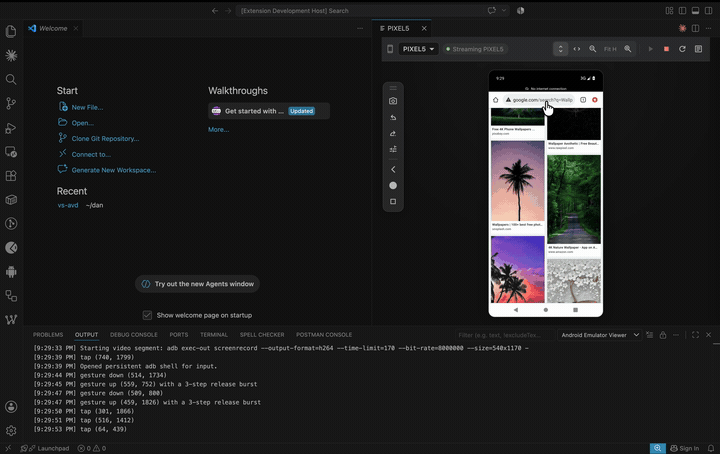Restart the stream with refresh icon
720x454 pixels.
[x=682, y=49]
